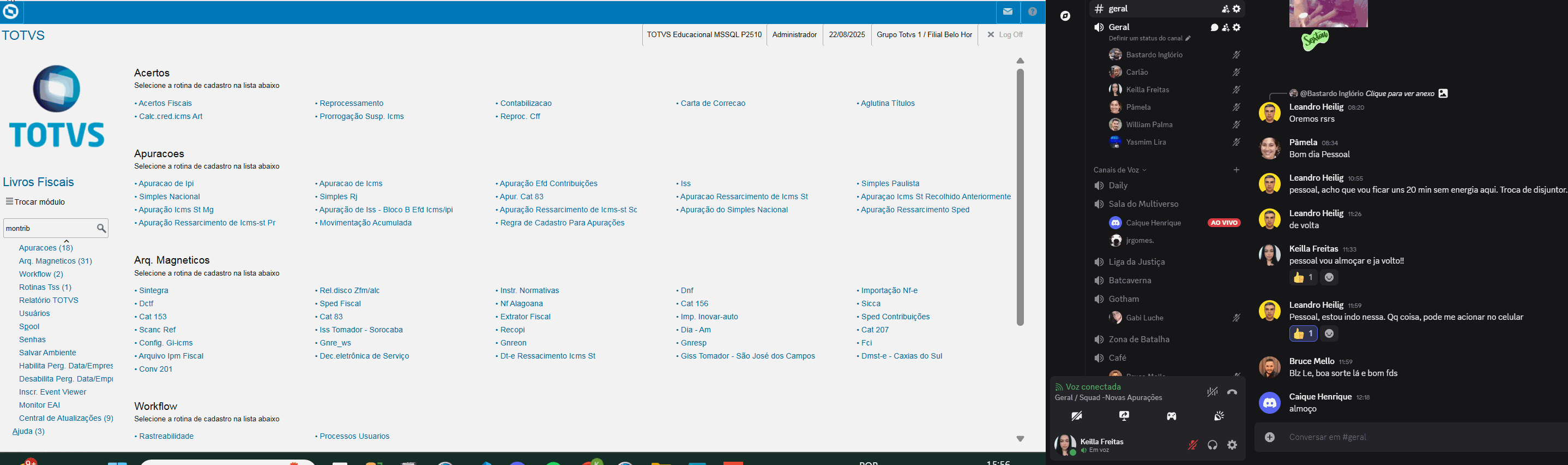Open Discord user settings gear

tap(1232, 445)
